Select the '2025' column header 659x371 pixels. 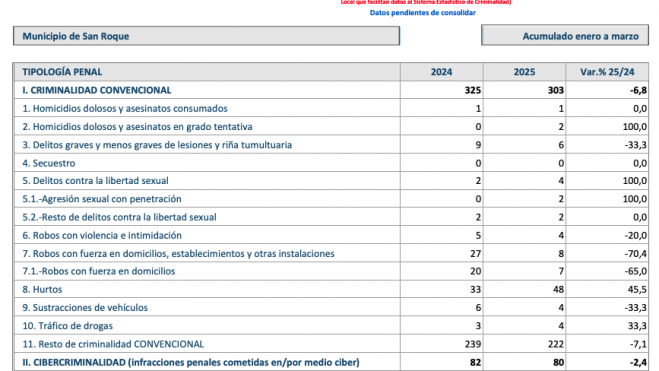524,72
